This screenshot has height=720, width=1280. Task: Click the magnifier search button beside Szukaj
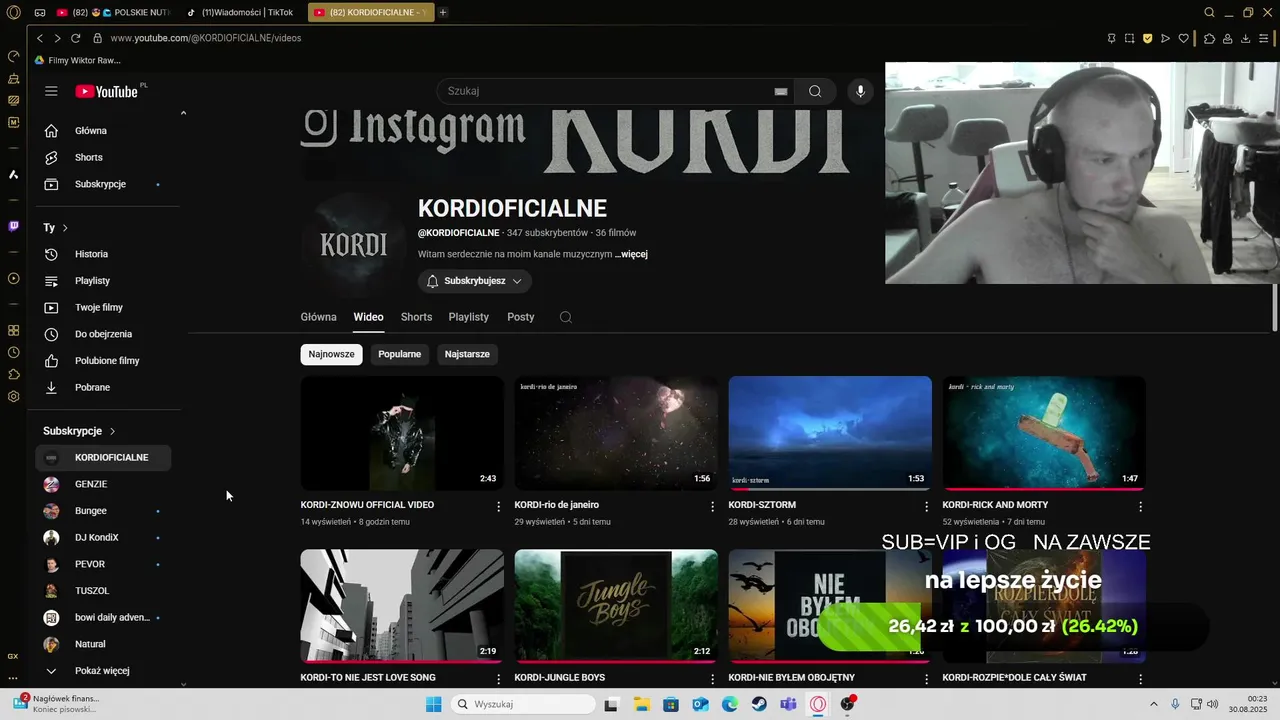point(815,91)
